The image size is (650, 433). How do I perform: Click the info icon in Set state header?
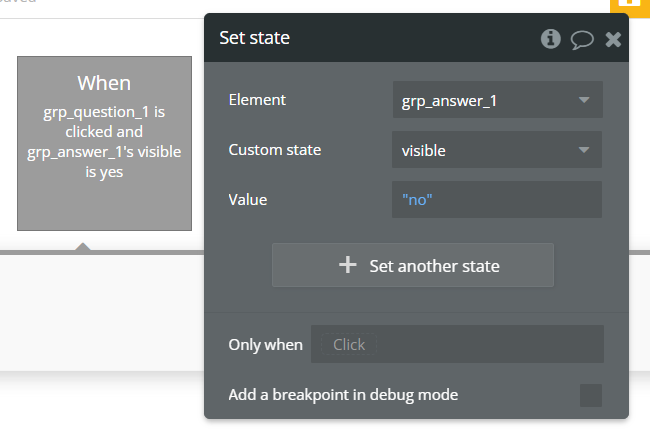[x=550, y=39]
